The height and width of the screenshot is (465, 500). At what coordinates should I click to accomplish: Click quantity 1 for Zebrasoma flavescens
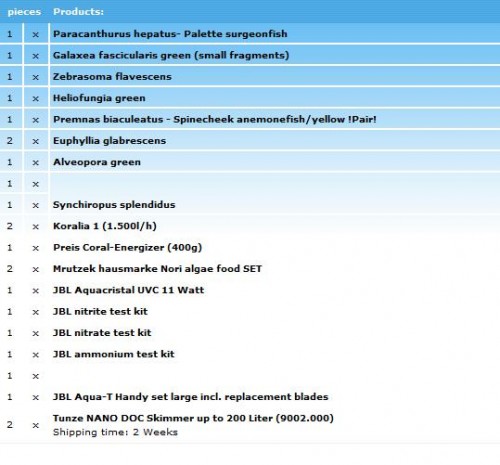(10, 77)
